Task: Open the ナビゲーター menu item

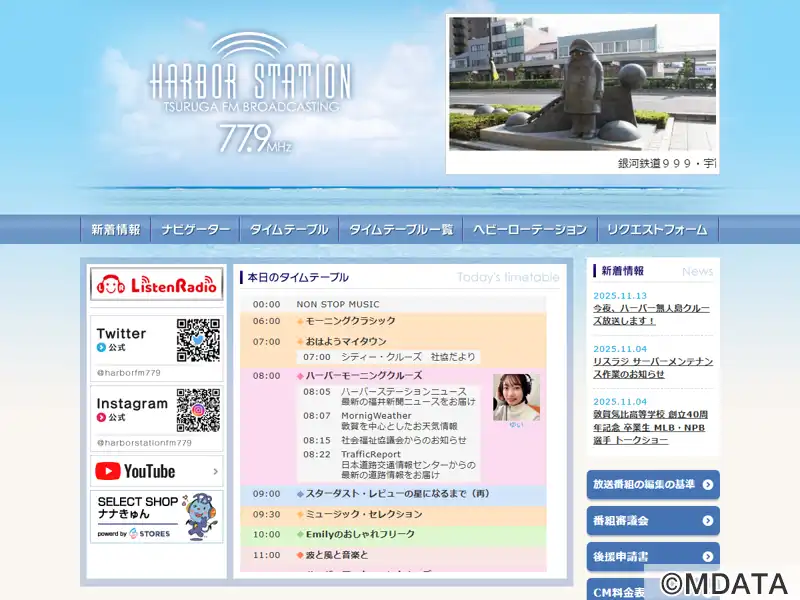Action: [x=196, y=230]
